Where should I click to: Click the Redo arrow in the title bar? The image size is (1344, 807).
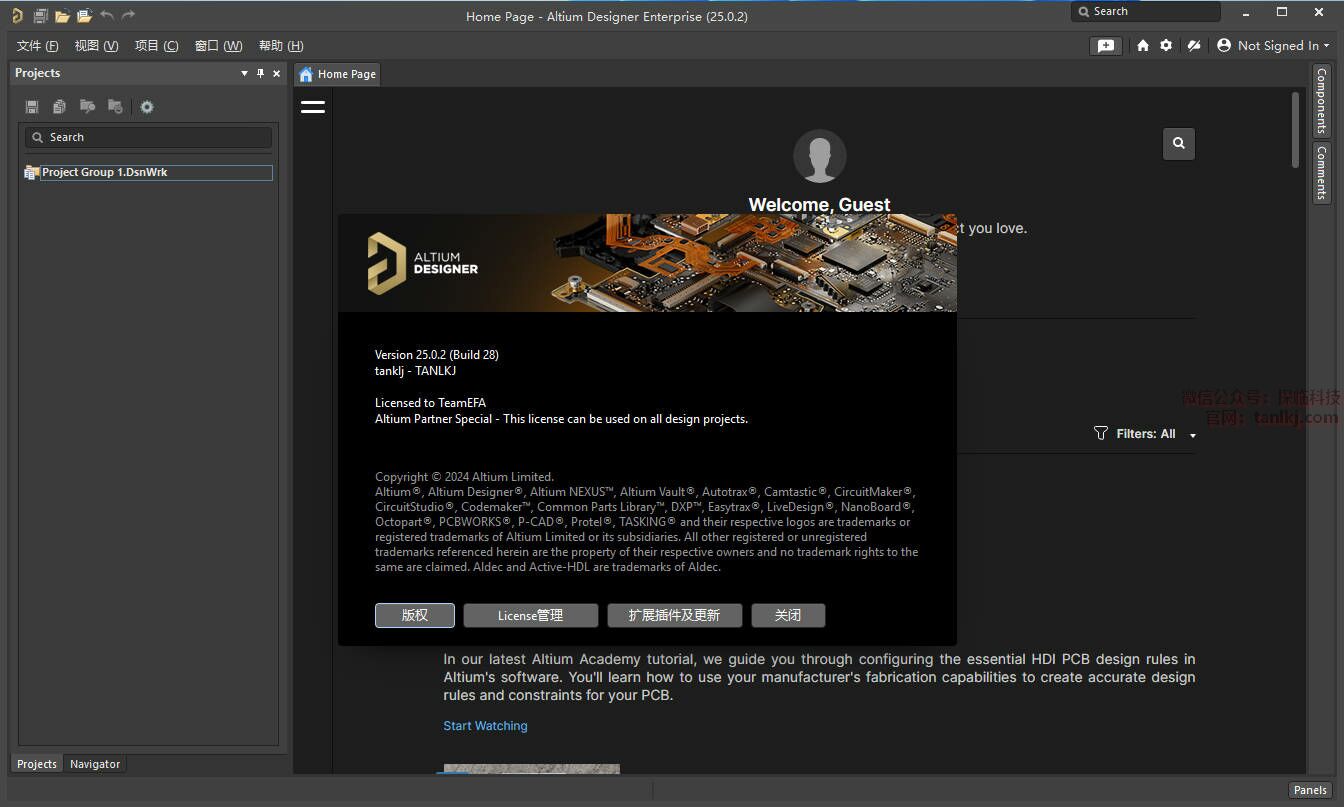click(x=128, y=16)
